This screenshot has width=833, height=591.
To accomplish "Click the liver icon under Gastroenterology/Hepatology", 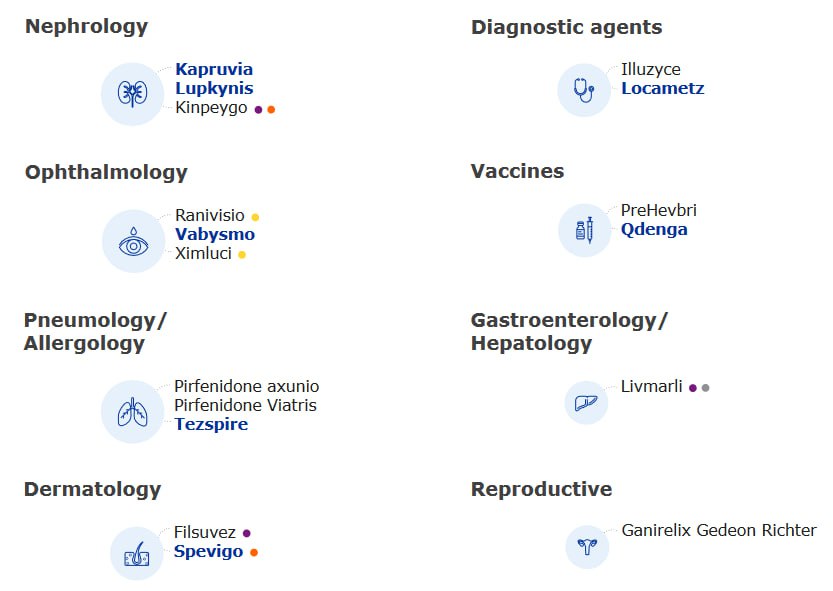I will (586, 402).
